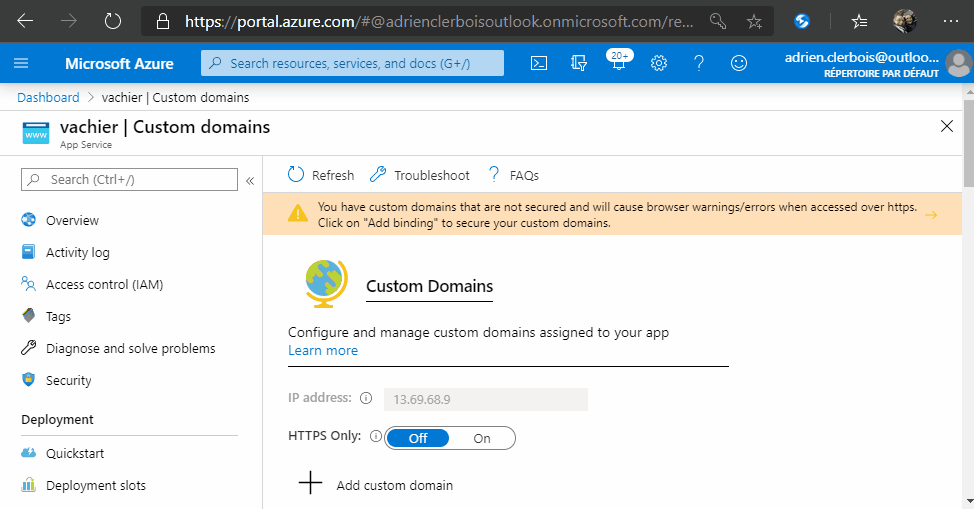Open Directory and subscription filter icon
974x509 pixels.
(x=578, y=63)
